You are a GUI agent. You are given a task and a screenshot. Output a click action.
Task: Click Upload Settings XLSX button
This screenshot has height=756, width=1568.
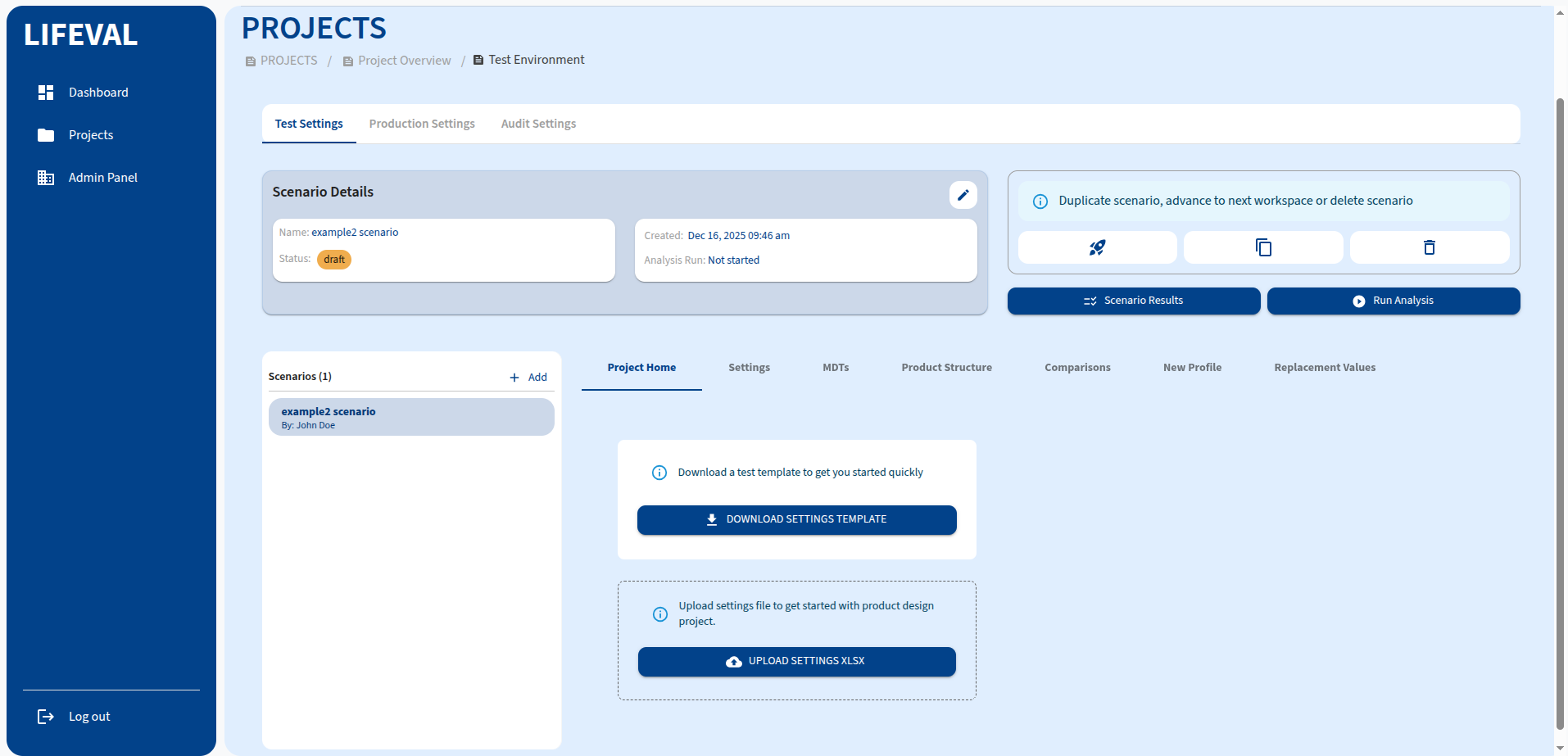796,661
